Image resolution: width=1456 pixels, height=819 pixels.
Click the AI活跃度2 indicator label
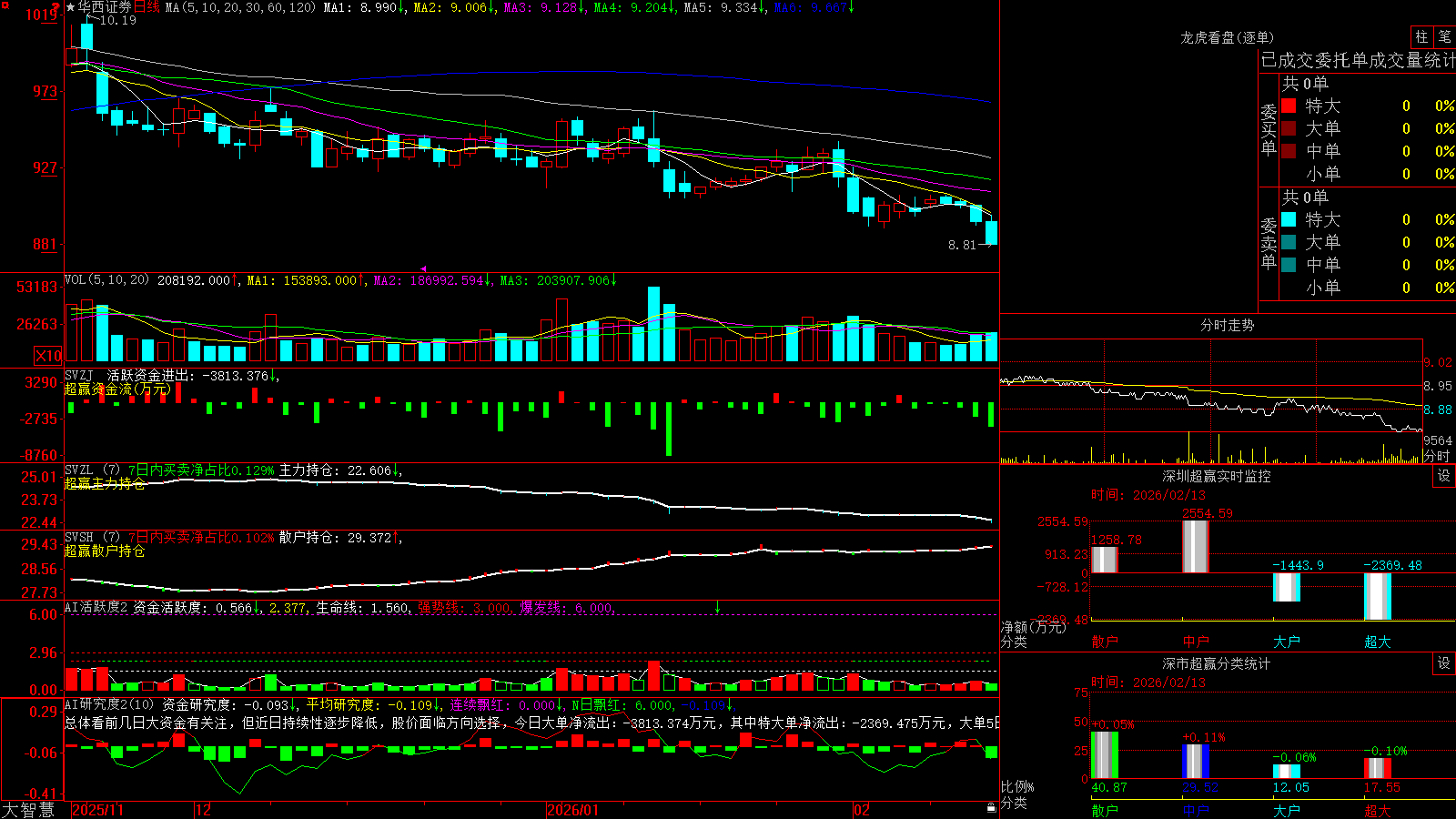pyautogui.click(x=96, y=607)
